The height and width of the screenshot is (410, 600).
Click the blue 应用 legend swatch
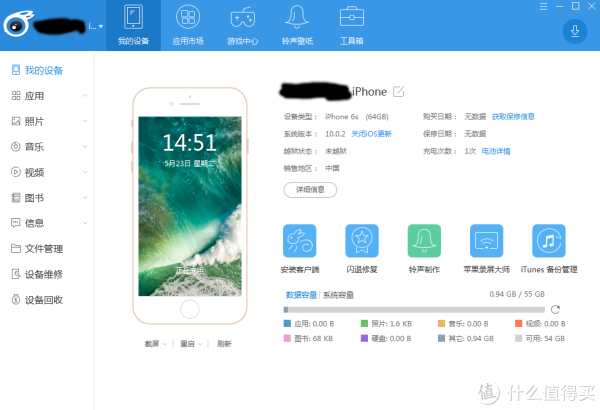tap(287, 323)
